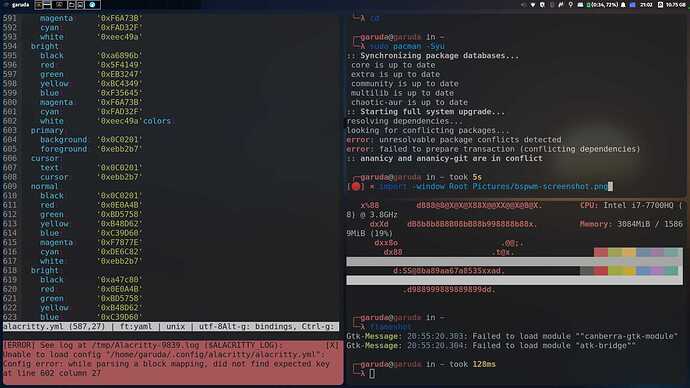Click the garuda label in top bar

pyautogui.click(x=20, y=5)
